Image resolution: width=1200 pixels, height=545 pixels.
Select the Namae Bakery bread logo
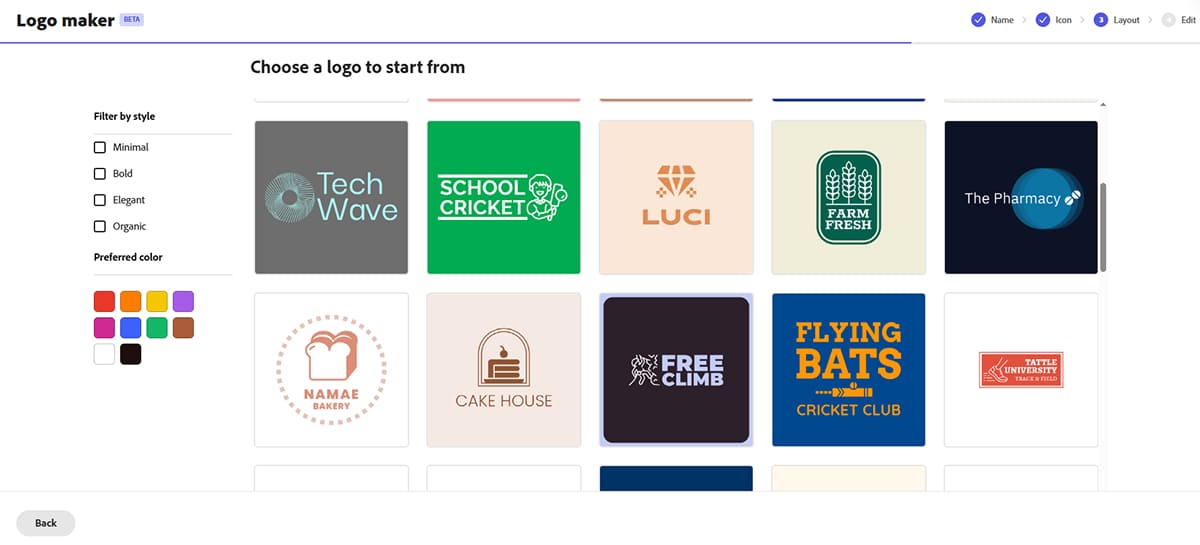tap(331, 370)
